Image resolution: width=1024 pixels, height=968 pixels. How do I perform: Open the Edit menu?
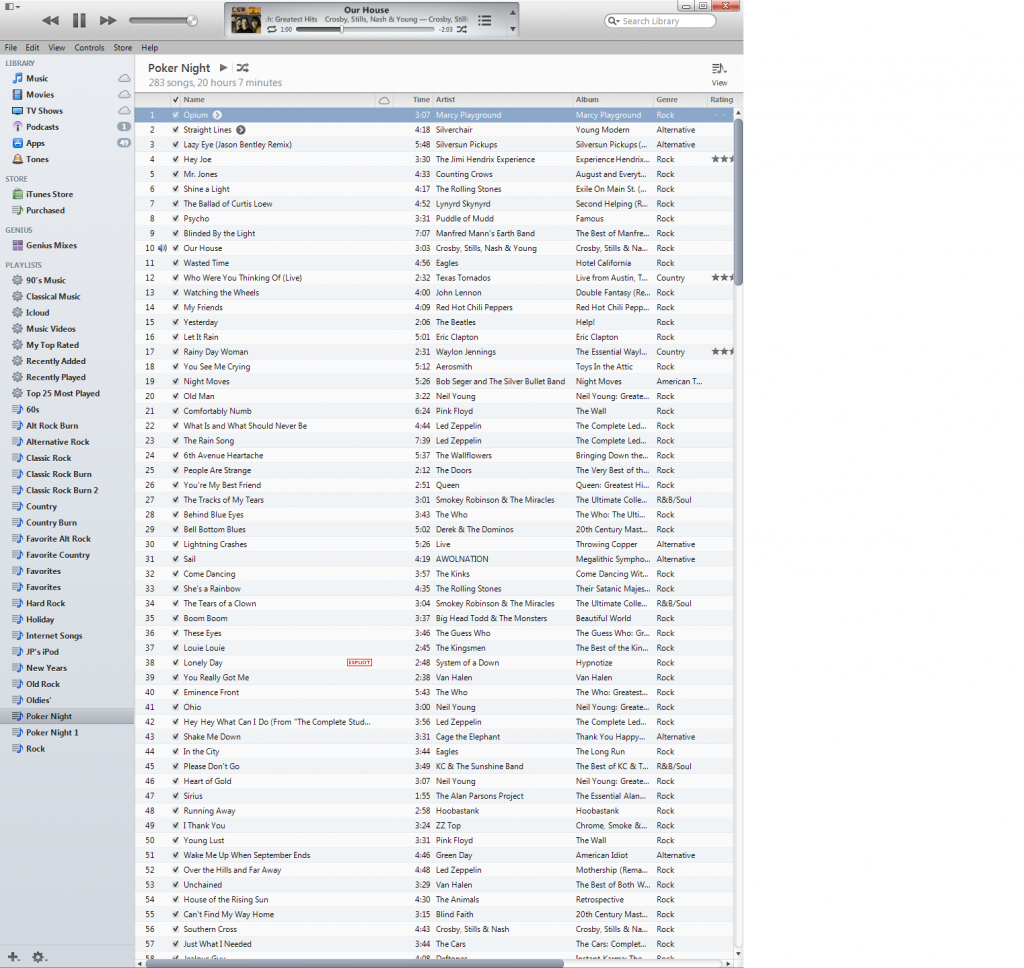(x=32, y=48)
